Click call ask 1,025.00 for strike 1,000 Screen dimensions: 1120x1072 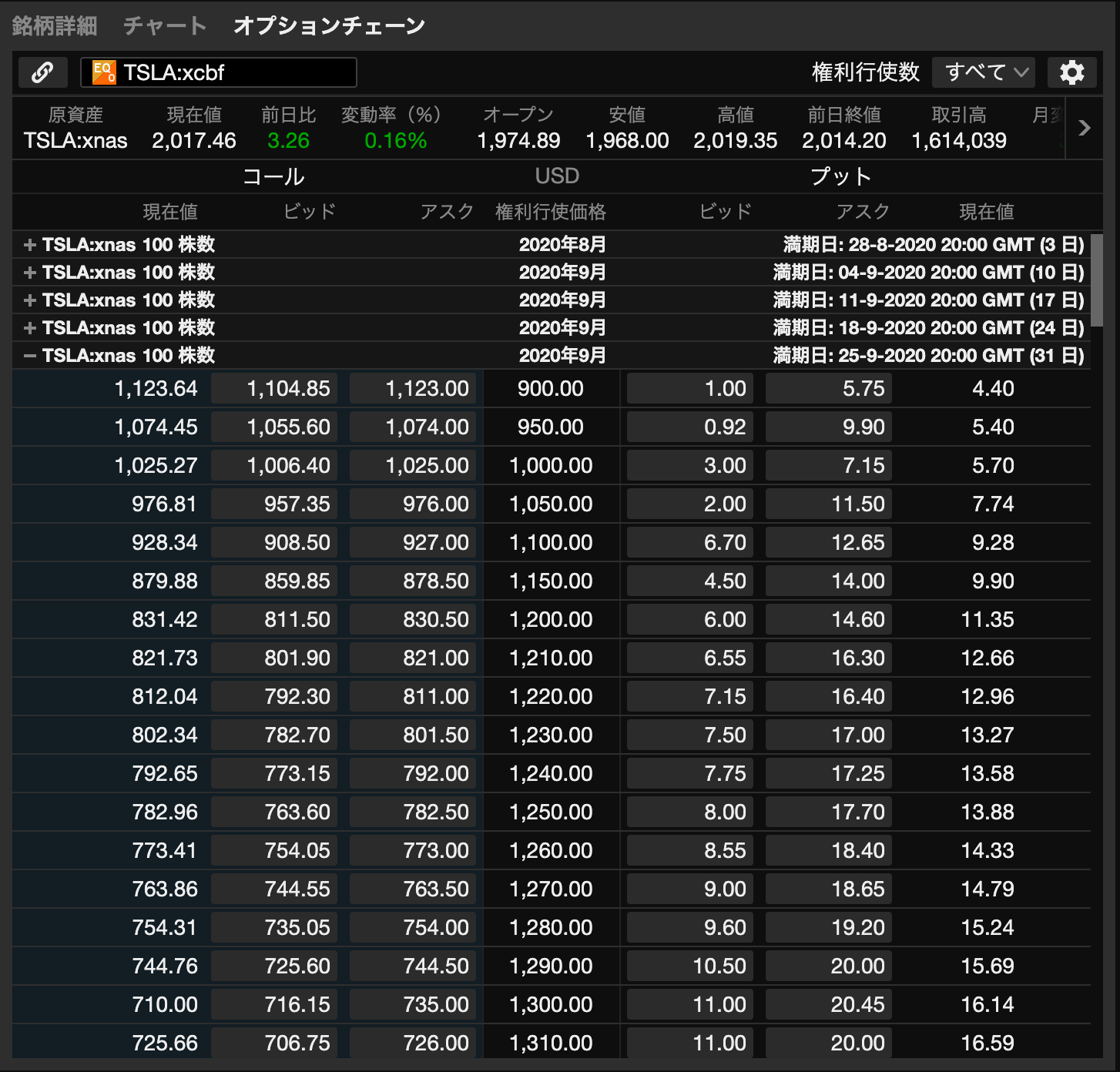[x=413, y=465]
